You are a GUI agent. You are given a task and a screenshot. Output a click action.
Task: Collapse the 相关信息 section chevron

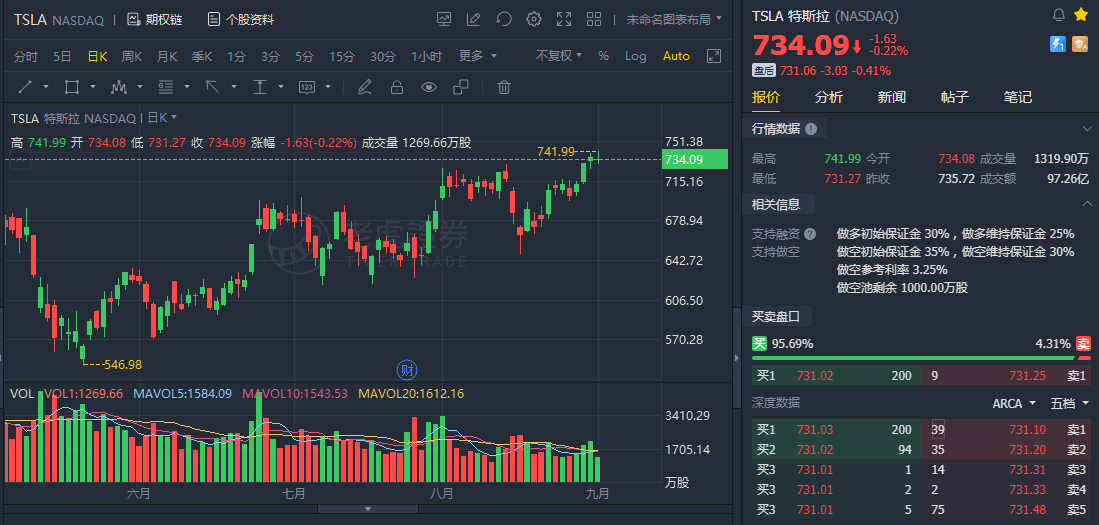click(1087, 204)
